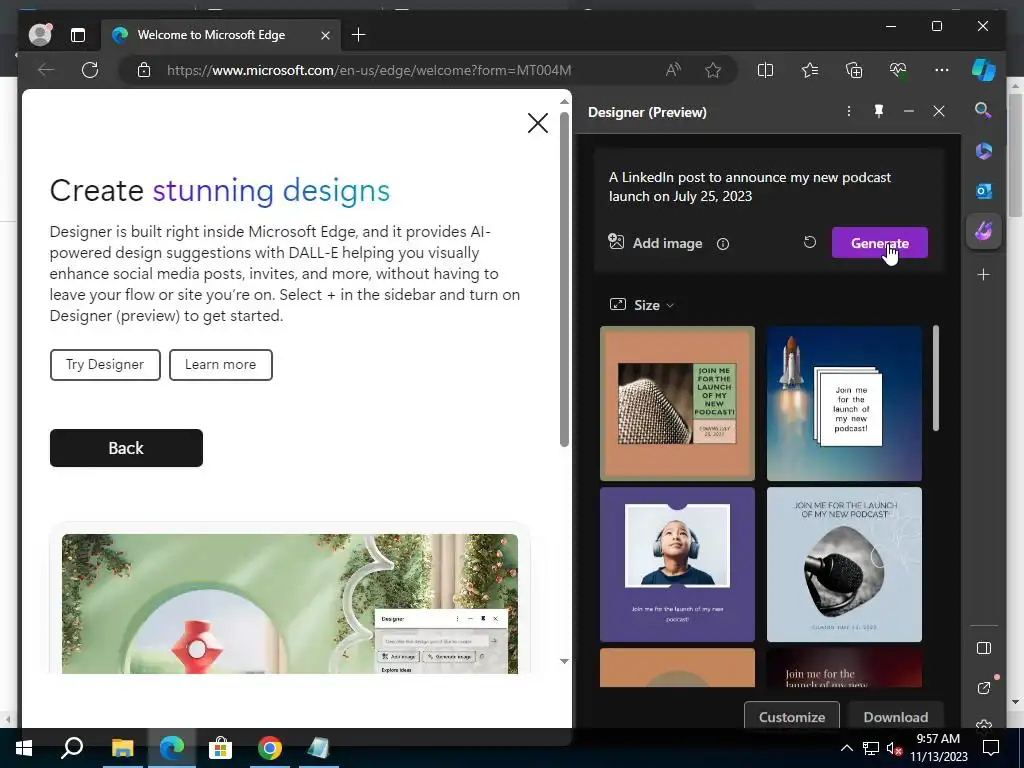Open Windows Start menu
The width and height of the screenshot is (1024, 768).
pyautogui.click(x=24, y=748)
